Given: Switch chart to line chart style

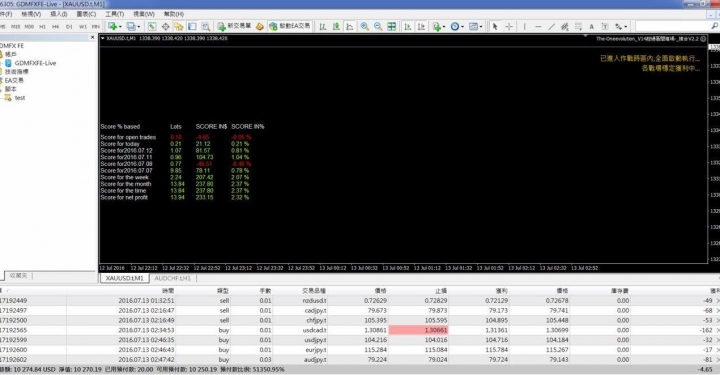Looking at the screenshot, I should pos(350,27).
